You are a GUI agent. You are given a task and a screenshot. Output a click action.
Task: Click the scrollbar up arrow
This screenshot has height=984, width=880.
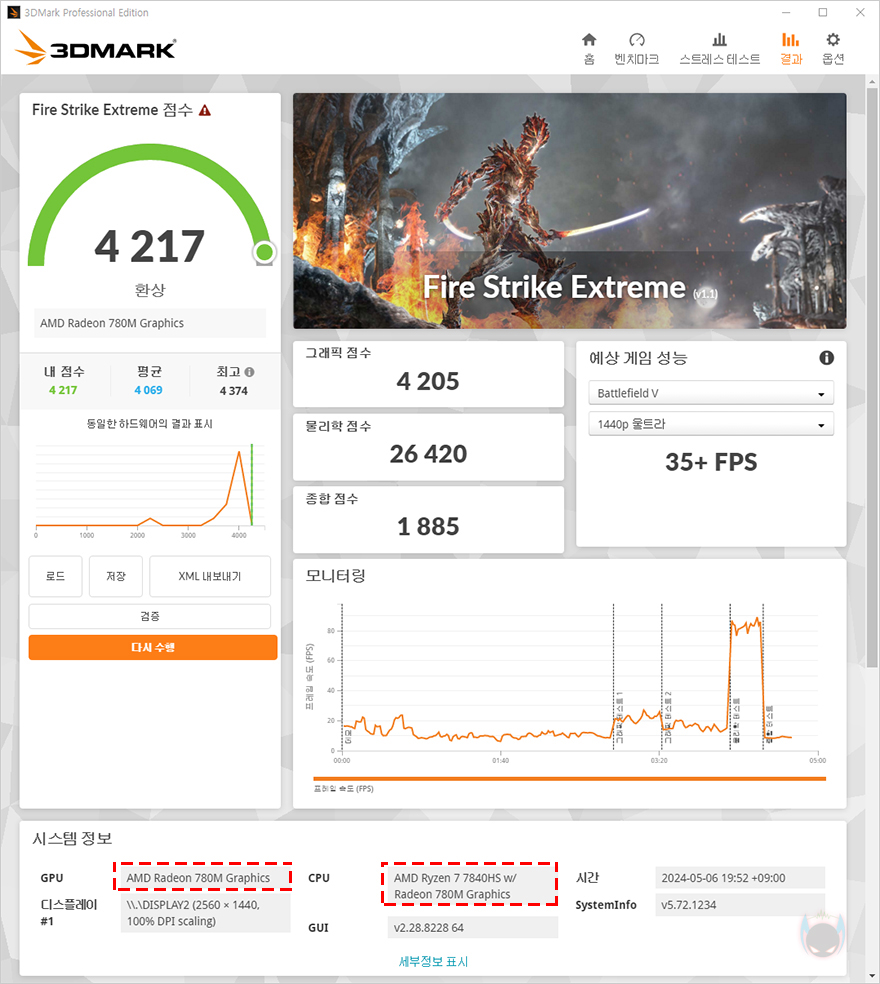[872, 81]
